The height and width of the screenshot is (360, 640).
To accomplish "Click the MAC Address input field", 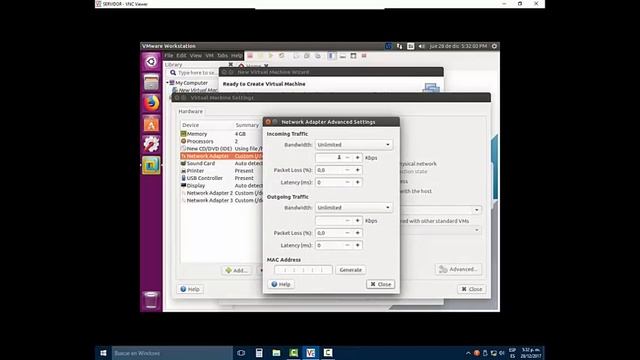I will [x=303, y=270].
